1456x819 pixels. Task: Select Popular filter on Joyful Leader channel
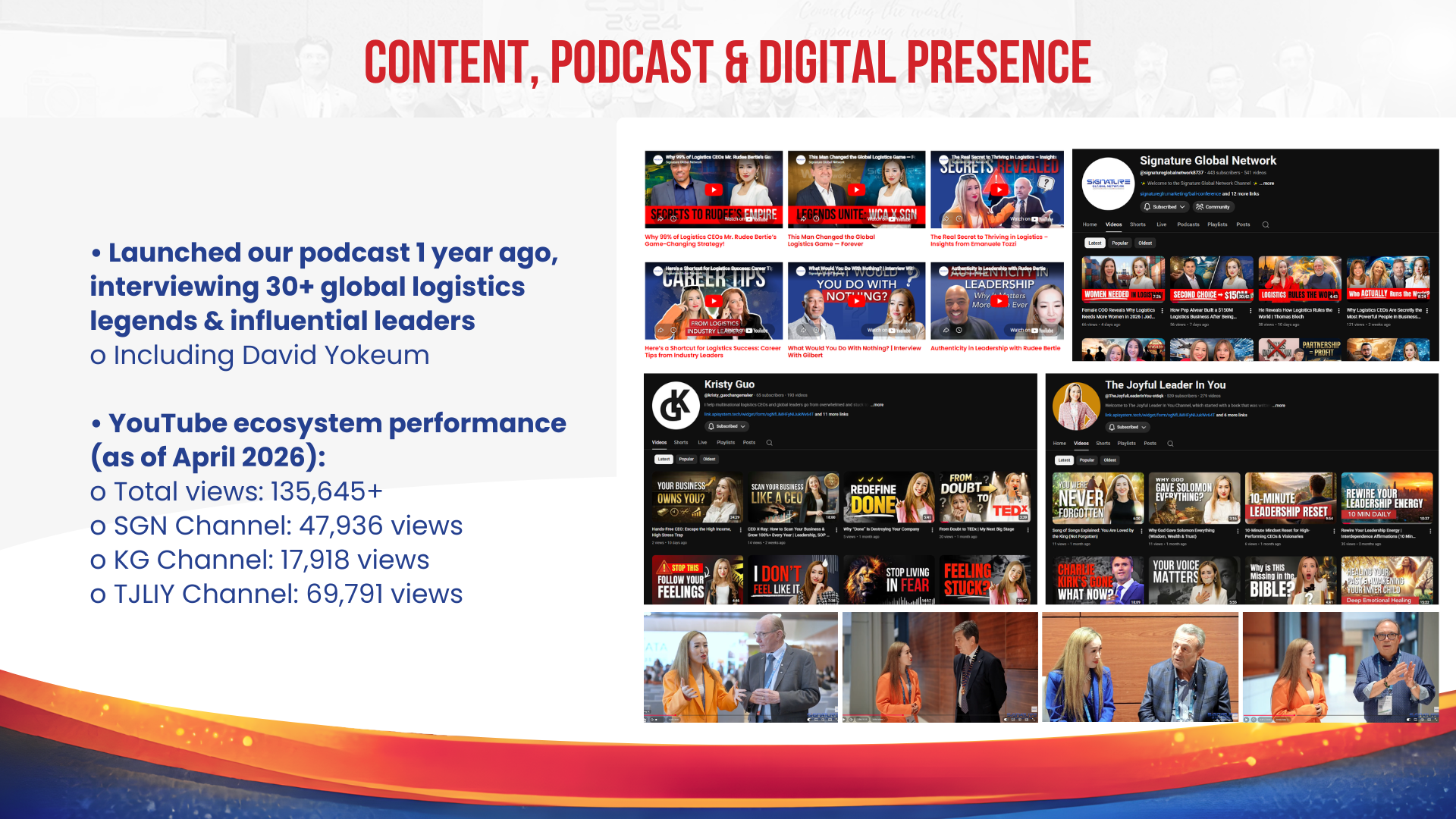click(1087, 460)
